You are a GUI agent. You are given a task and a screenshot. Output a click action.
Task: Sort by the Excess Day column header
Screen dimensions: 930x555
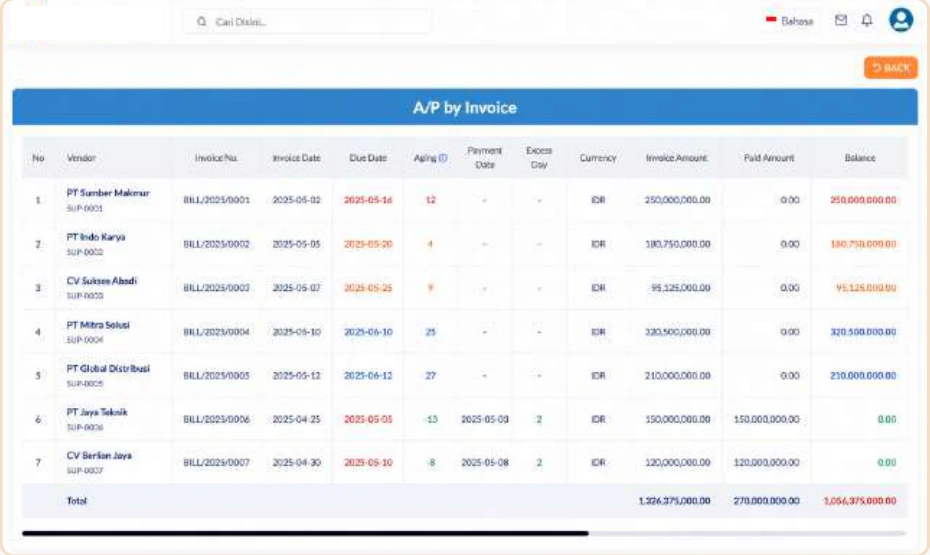[x=539, y=158]
